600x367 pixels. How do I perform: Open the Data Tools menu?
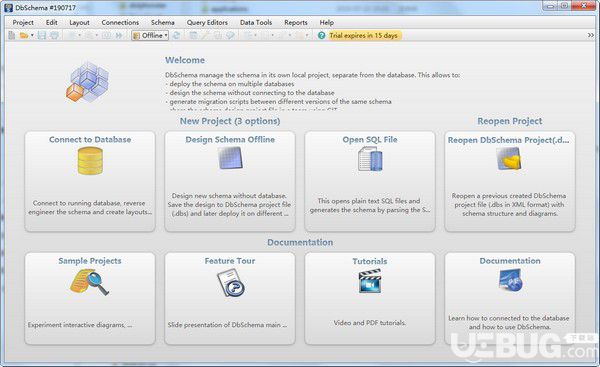click(256, 23)
